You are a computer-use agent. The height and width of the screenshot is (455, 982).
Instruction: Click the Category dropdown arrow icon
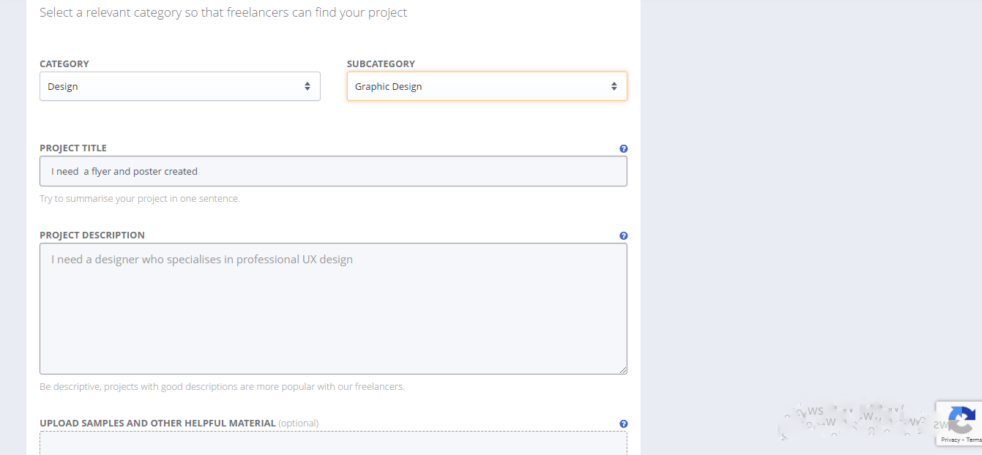[x=307, y=86]
